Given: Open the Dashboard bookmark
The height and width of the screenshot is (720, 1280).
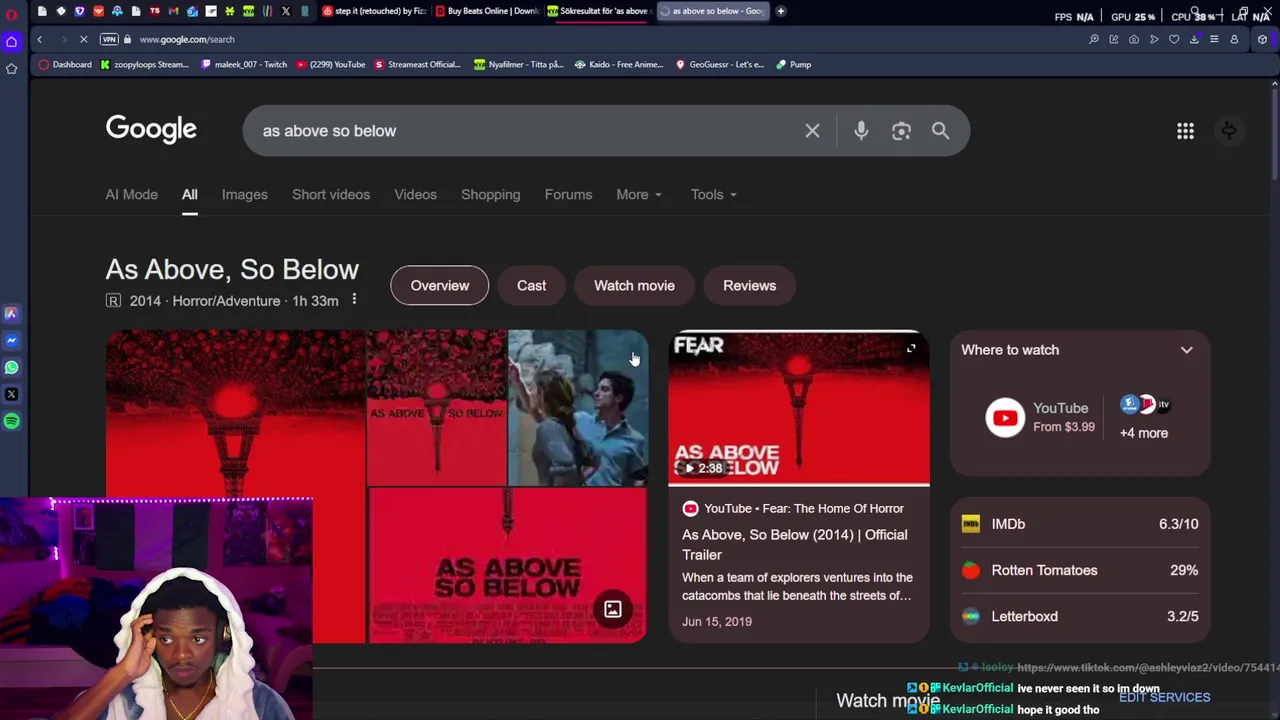Looking at the screenshot, I should tap(65, 64).
